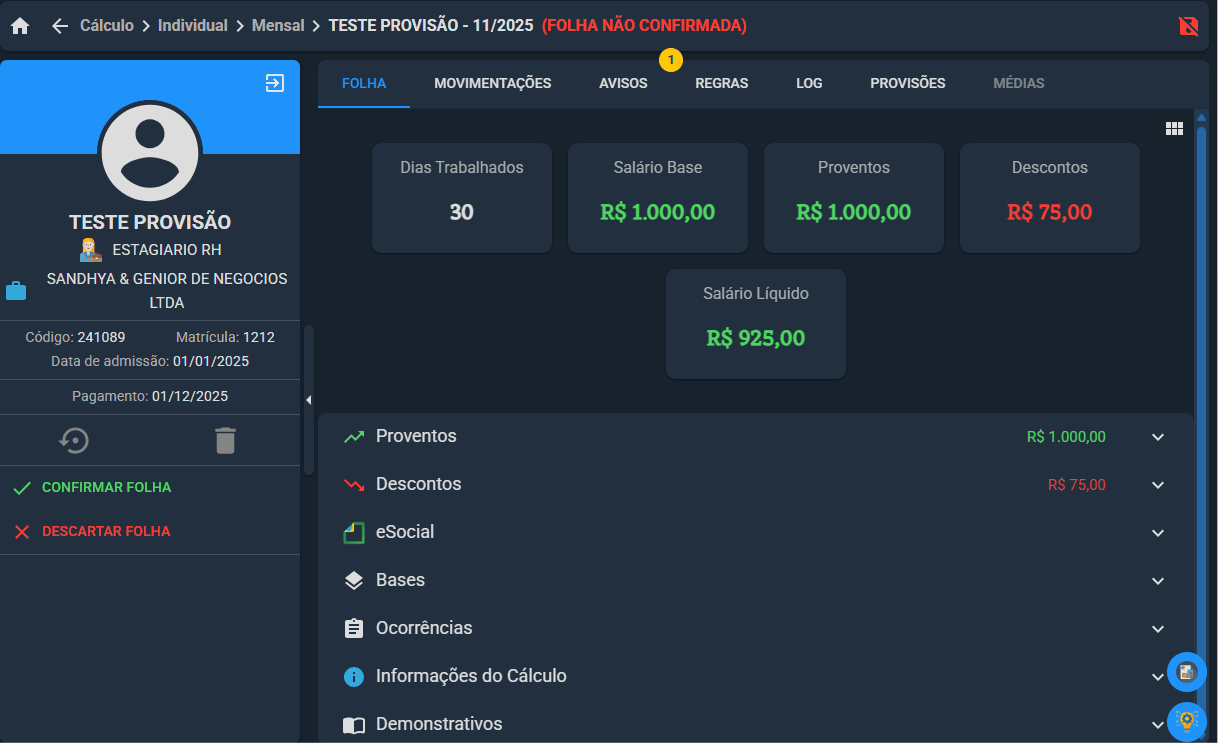Open the LOG tab
Image resolution: width=1218 pixels, height=743 pixels.
(809, 83)
